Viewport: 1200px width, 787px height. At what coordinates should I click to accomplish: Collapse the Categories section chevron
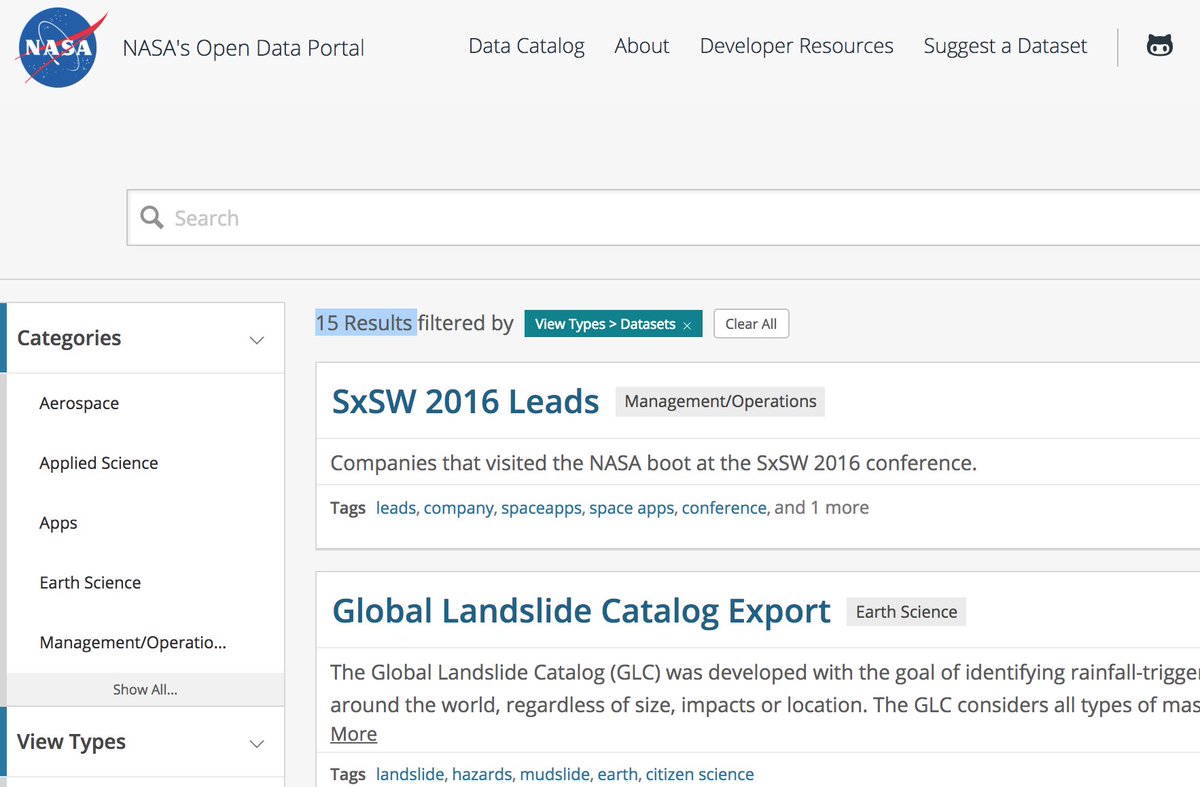coord(257,340)
